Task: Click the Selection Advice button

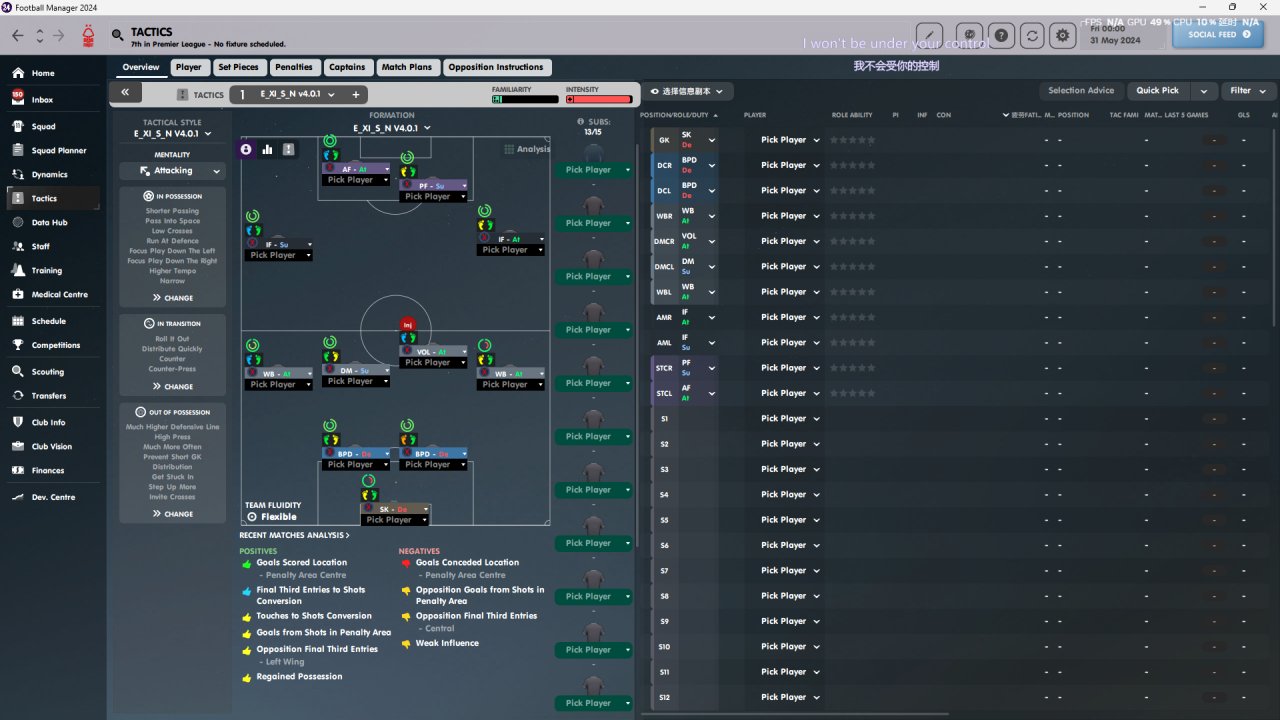Action: tap(1081, 91)
